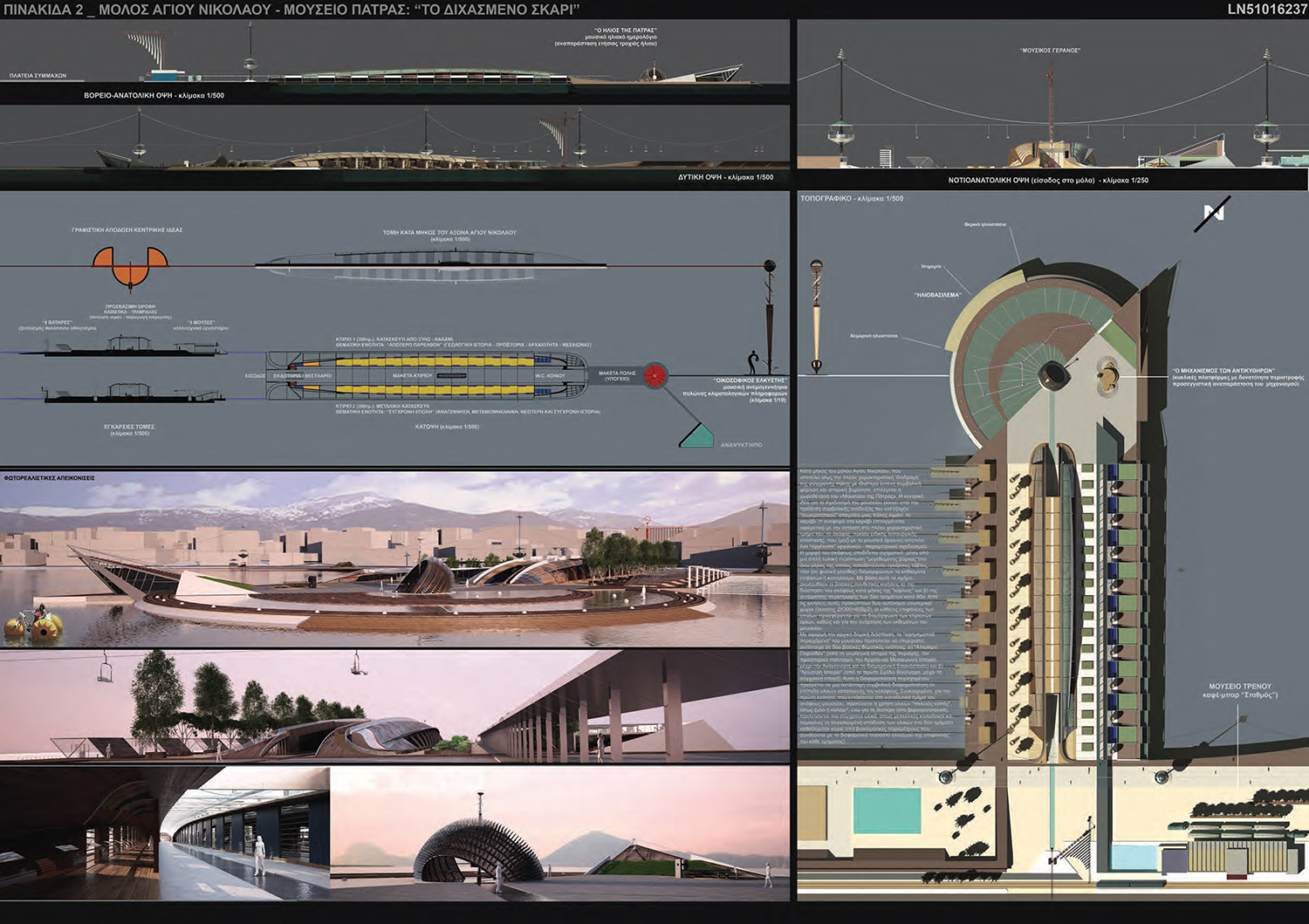Viewport: 1309px width, 924px height.
Task: Click the 'ΠΡΟΣΒΑΣΙΜΗ ΟΡΟΦΗ' label
Action: point(131,307)
